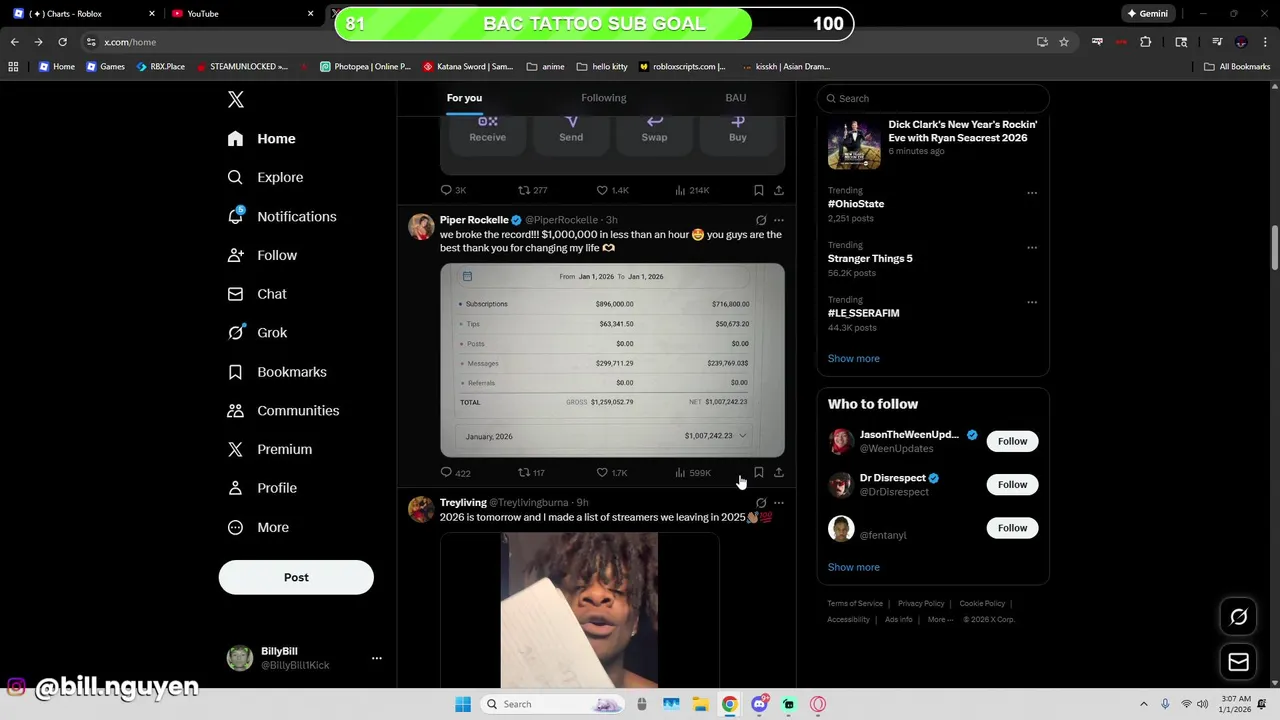Viewport: 1280px width, 720px height.
Task: Open Chat in the sidebar
Action: click(257, 294)
